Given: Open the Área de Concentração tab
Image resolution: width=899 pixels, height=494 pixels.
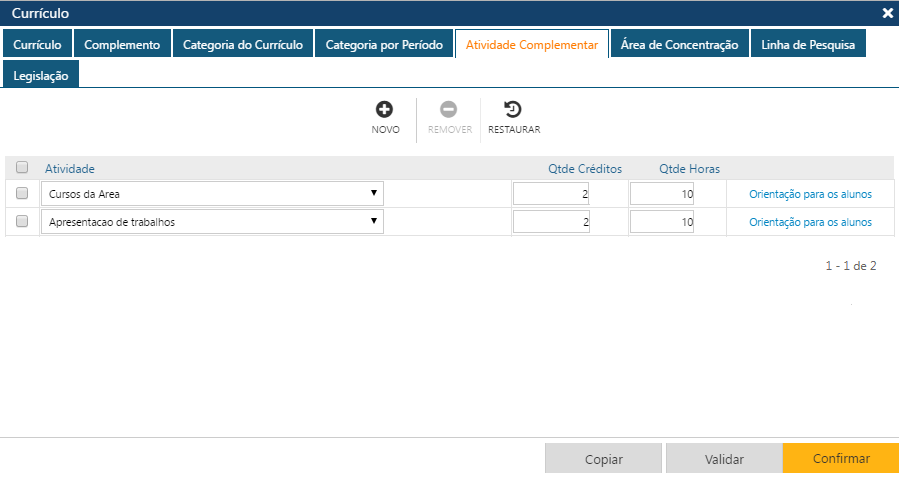Looking at the screenshot, I should pos(679,45).
